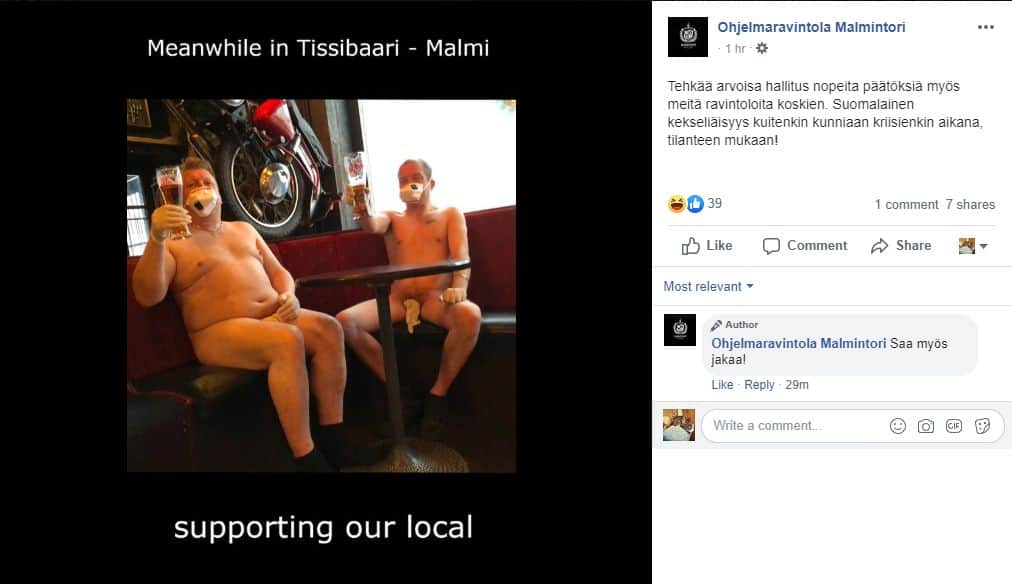The height and width of the screenshot is (584, 1012).
Task: View the 1 comment link
Action: click(x=906, y=205)
